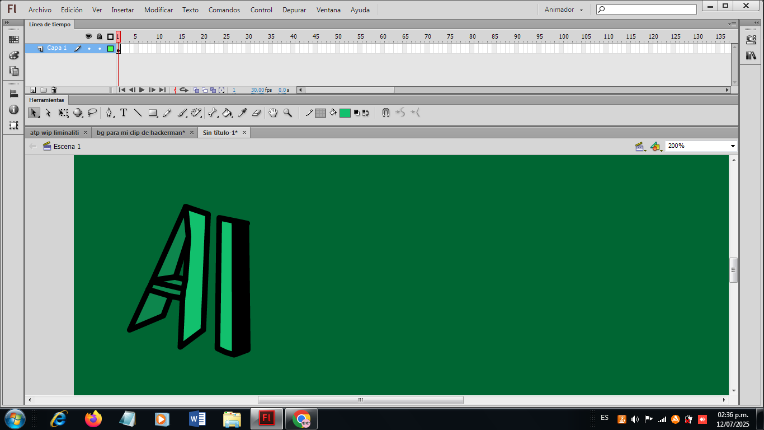Select the Zoom magnifier tool
Viewport: 764px width, 430px height.
pyautogui.click(x=287, y=113)
